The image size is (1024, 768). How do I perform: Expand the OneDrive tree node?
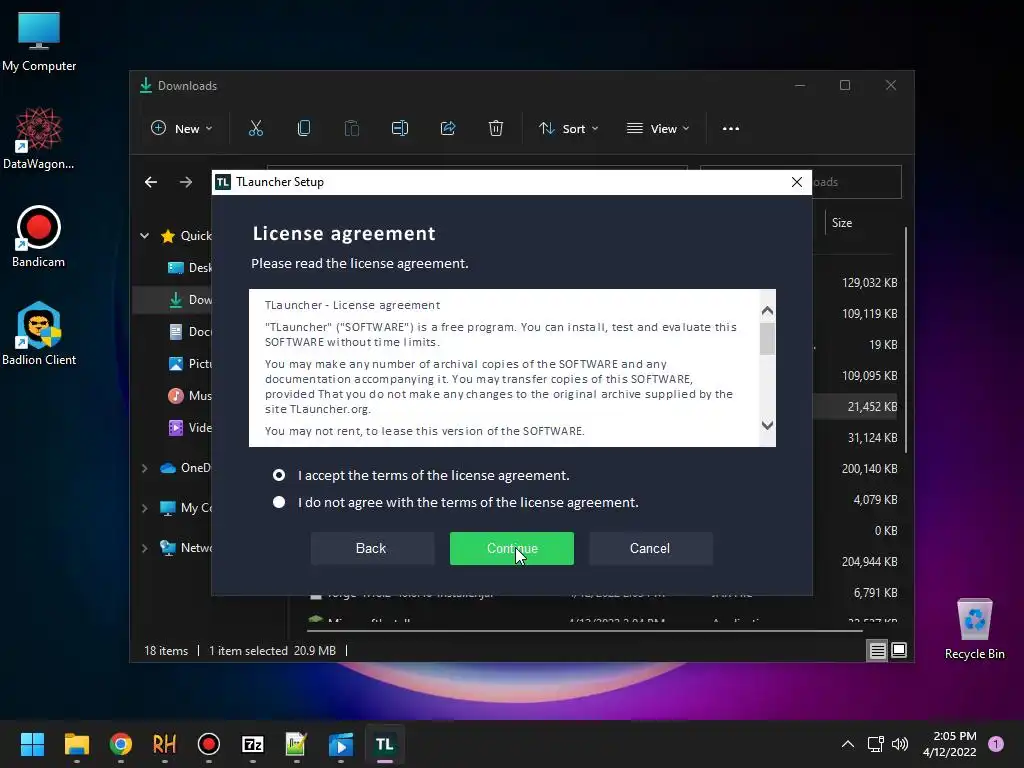[x=144, y=468]
